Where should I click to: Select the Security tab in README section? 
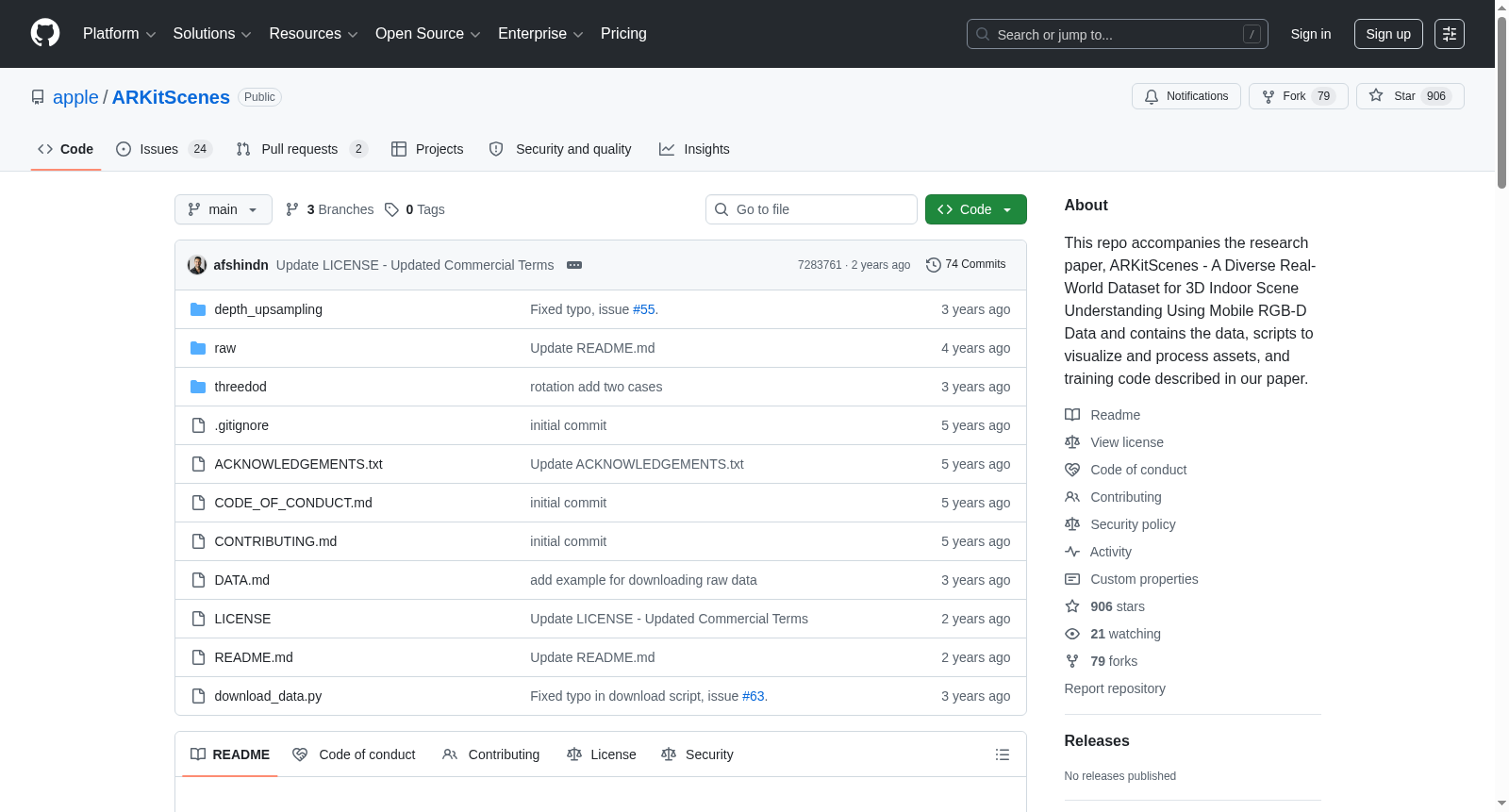pyautogui.click(x=697, y=754)
